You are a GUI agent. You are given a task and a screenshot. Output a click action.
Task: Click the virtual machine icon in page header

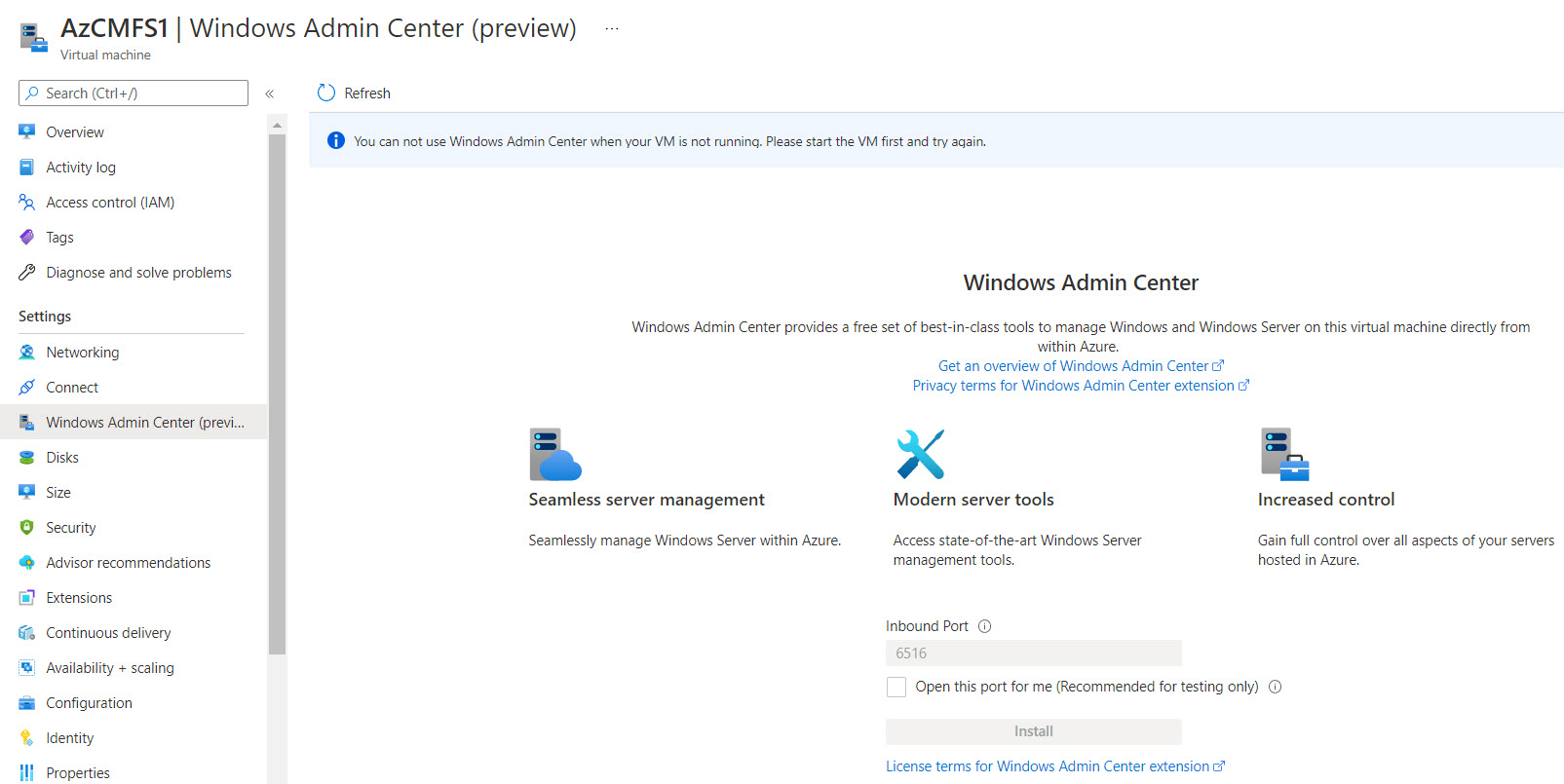click(x=34, y=38)
